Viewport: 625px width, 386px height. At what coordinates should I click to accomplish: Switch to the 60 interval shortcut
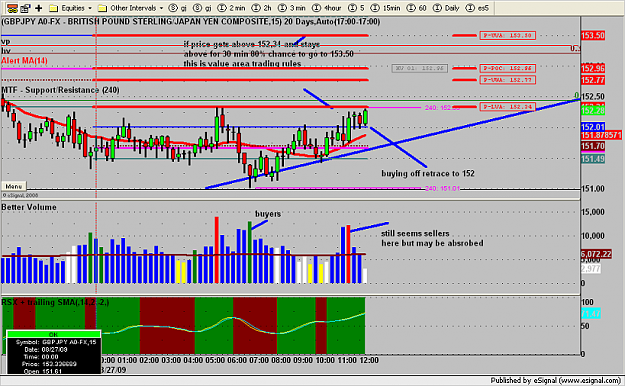click(x=416, y=8)
